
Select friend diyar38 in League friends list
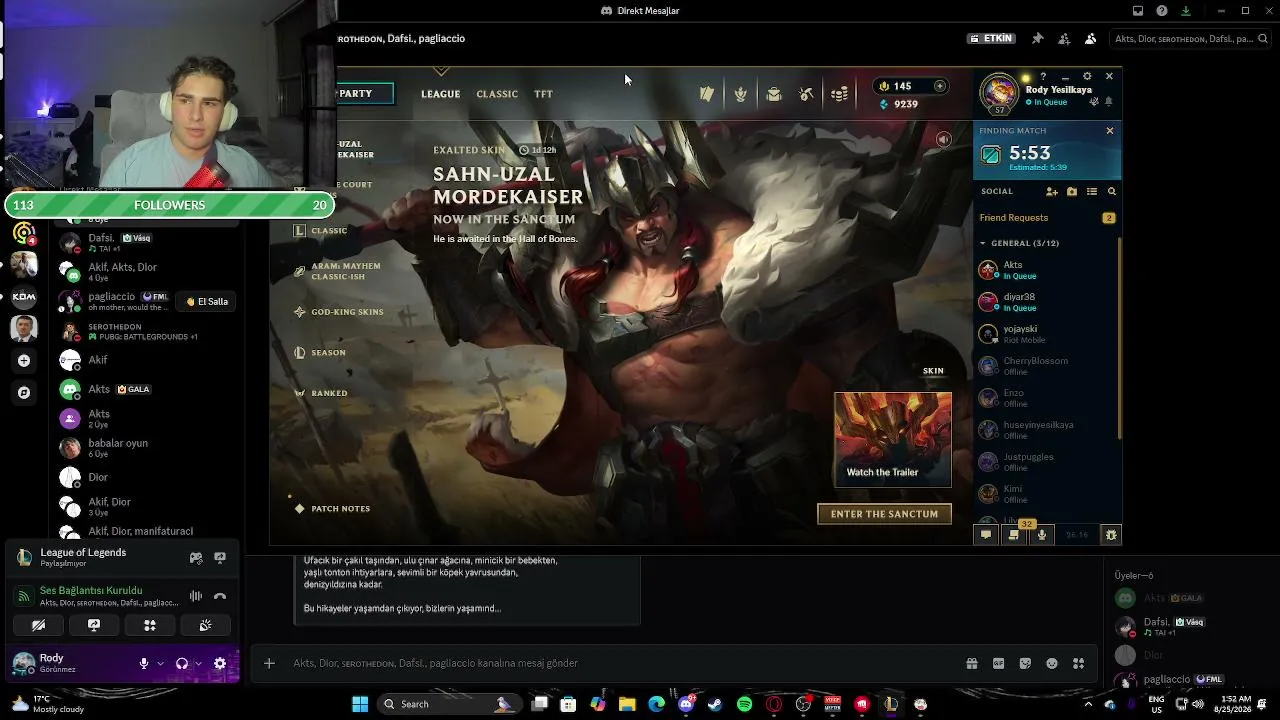(1047, 302)
